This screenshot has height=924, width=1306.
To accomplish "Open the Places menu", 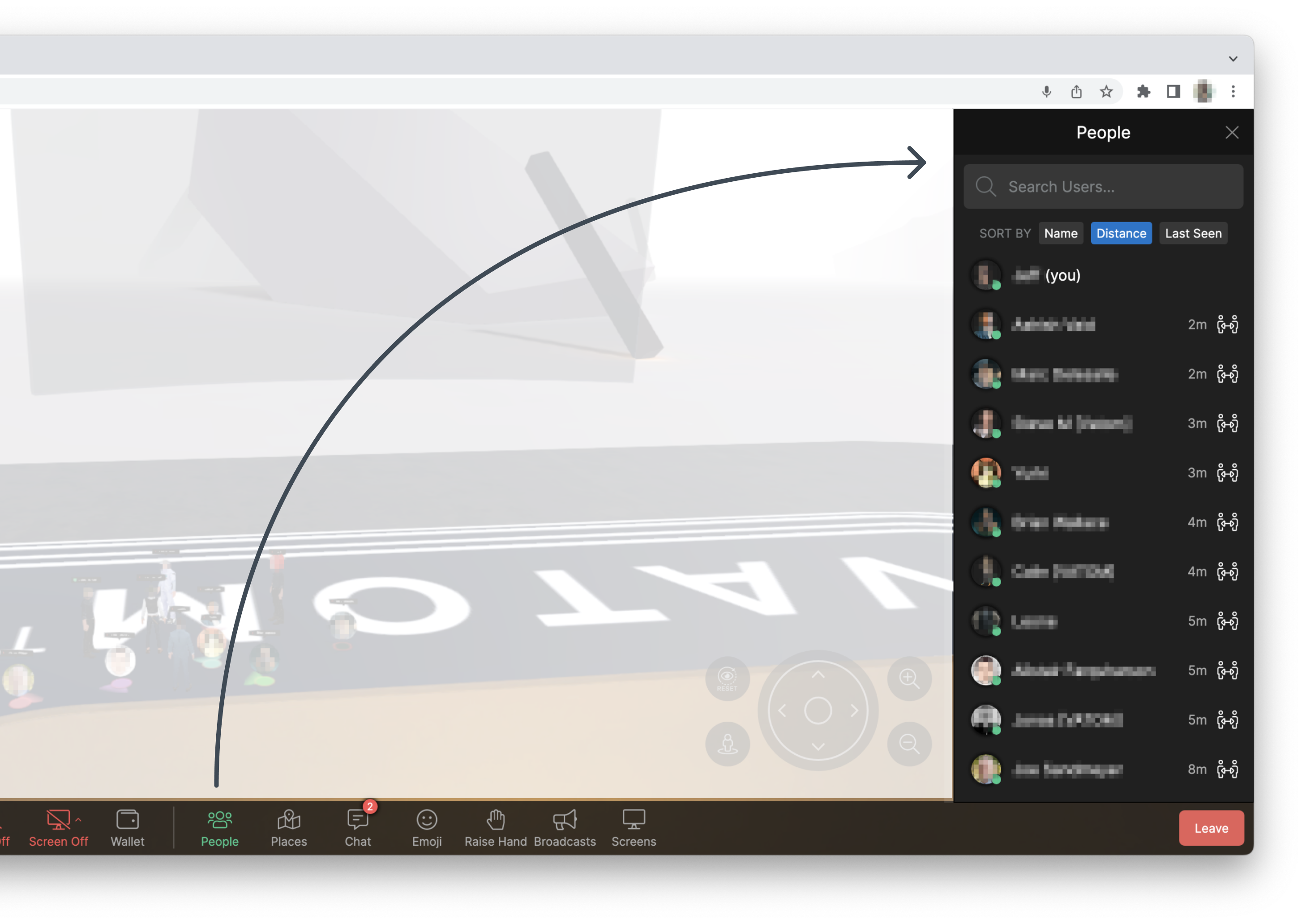I will pos(288,828).
